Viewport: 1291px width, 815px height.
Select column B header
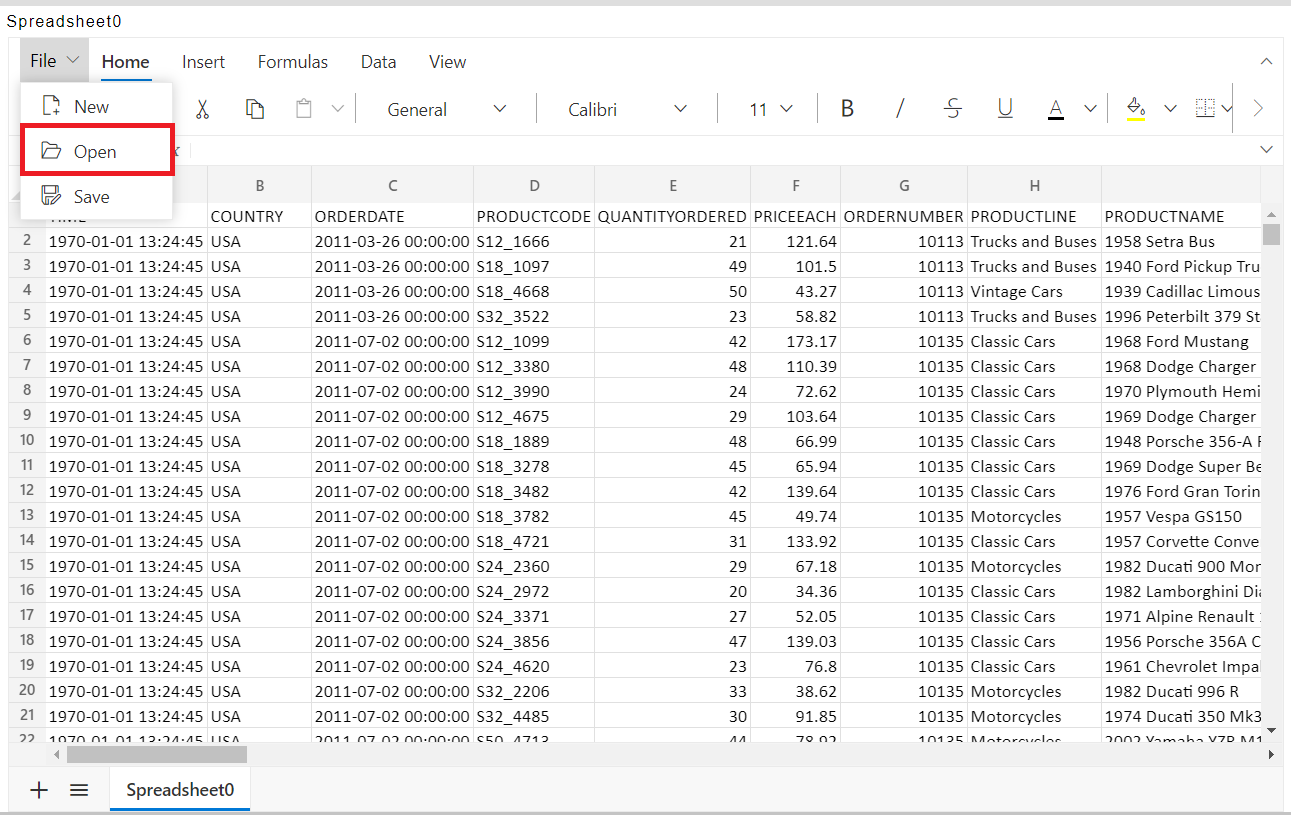pos(260,185)
